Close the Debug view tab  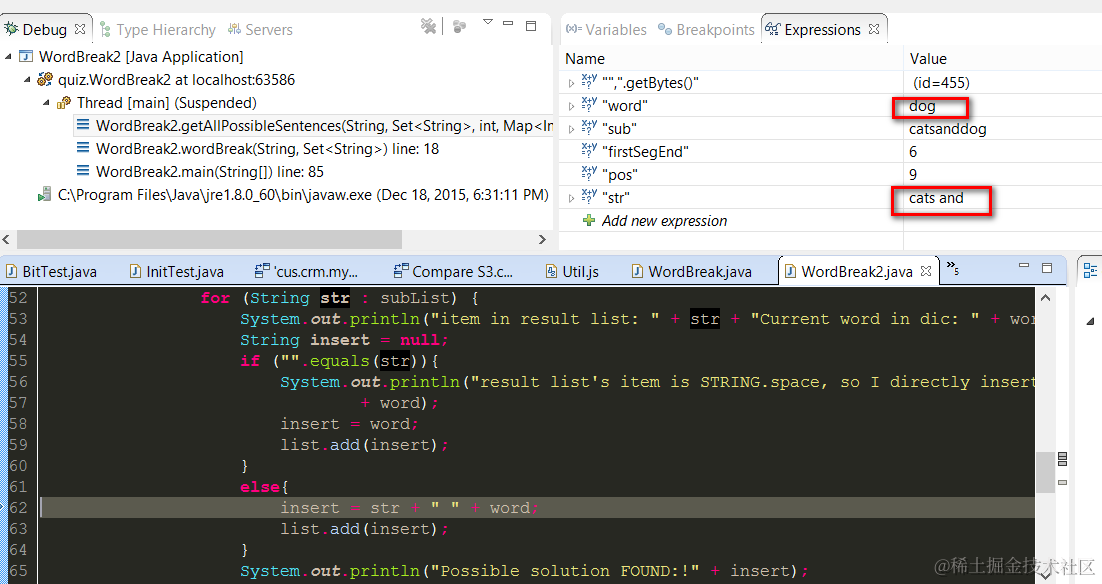80,29
